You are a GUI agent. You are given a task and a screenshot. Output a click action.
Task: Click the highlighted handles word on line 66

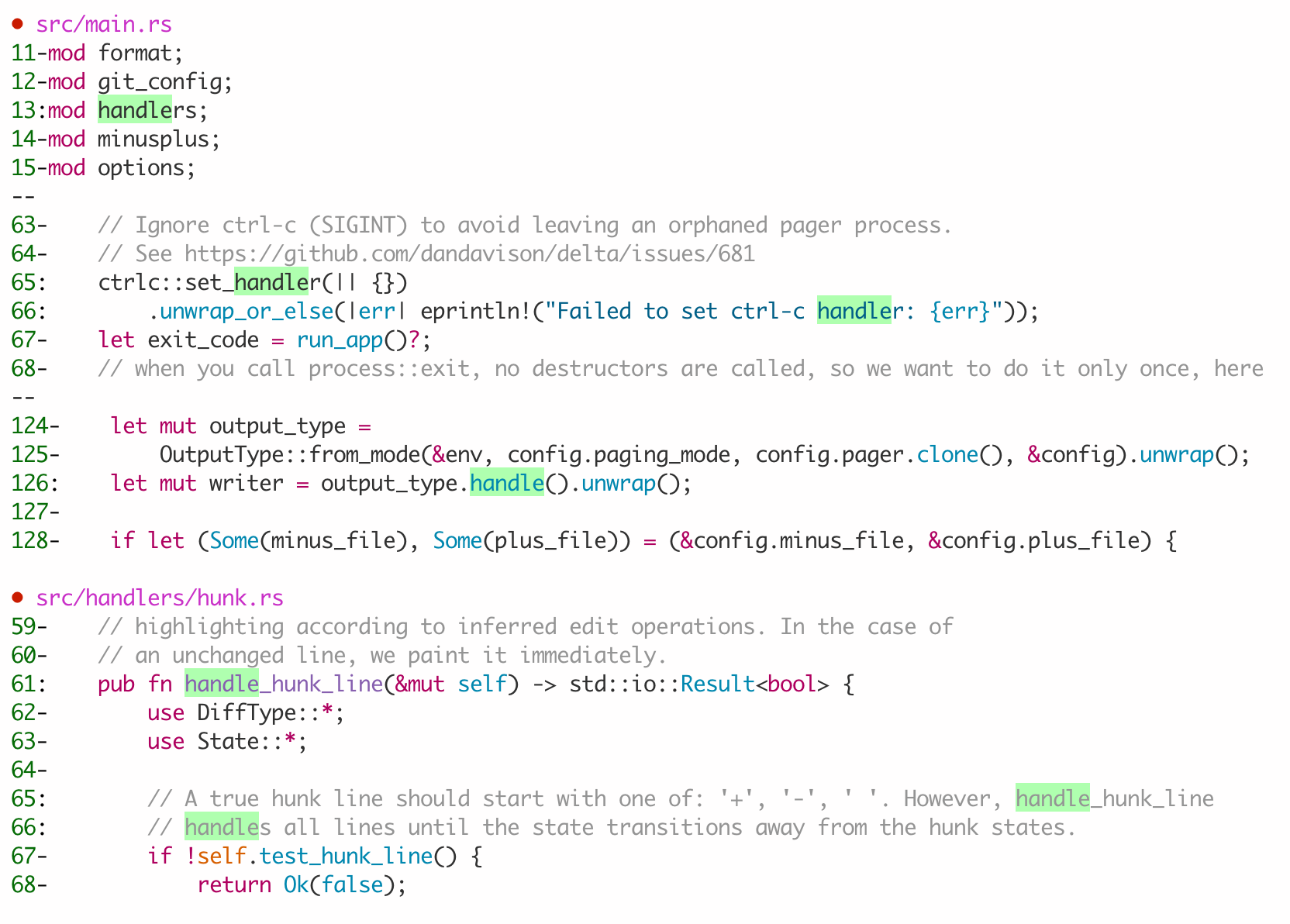[x=220, y=827]
